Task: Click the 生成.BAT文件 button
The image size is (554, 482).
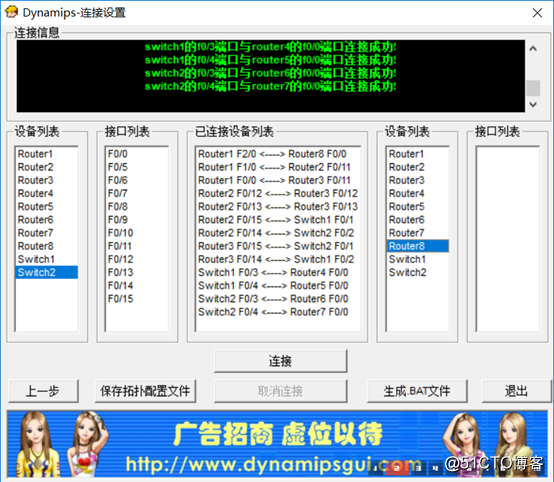Action: 417,391
